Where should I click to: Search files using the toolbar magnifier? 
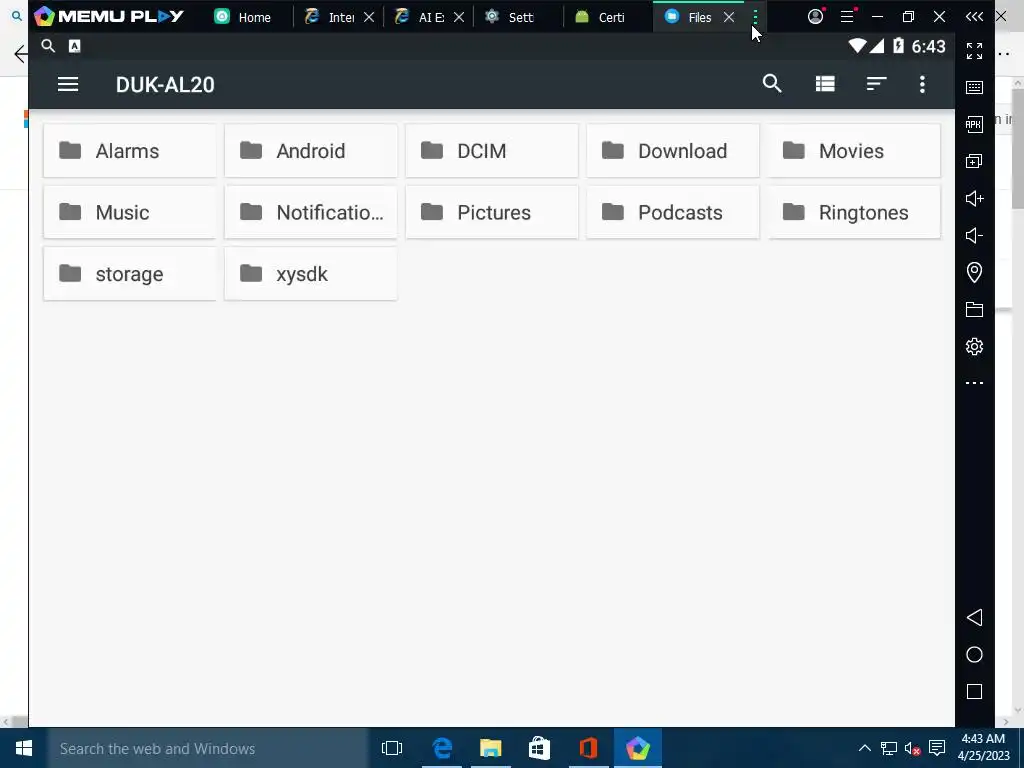click(x=772, y=84)
